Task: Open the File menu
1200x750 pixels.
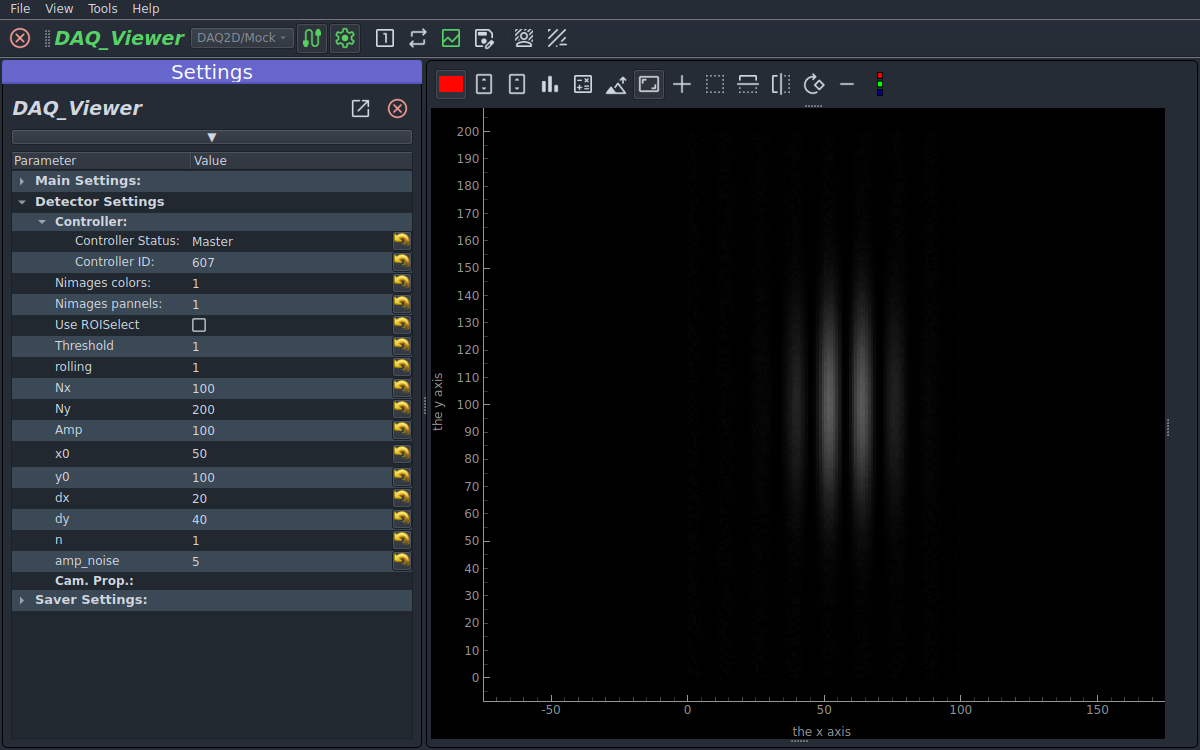Action: pos(20,8)
